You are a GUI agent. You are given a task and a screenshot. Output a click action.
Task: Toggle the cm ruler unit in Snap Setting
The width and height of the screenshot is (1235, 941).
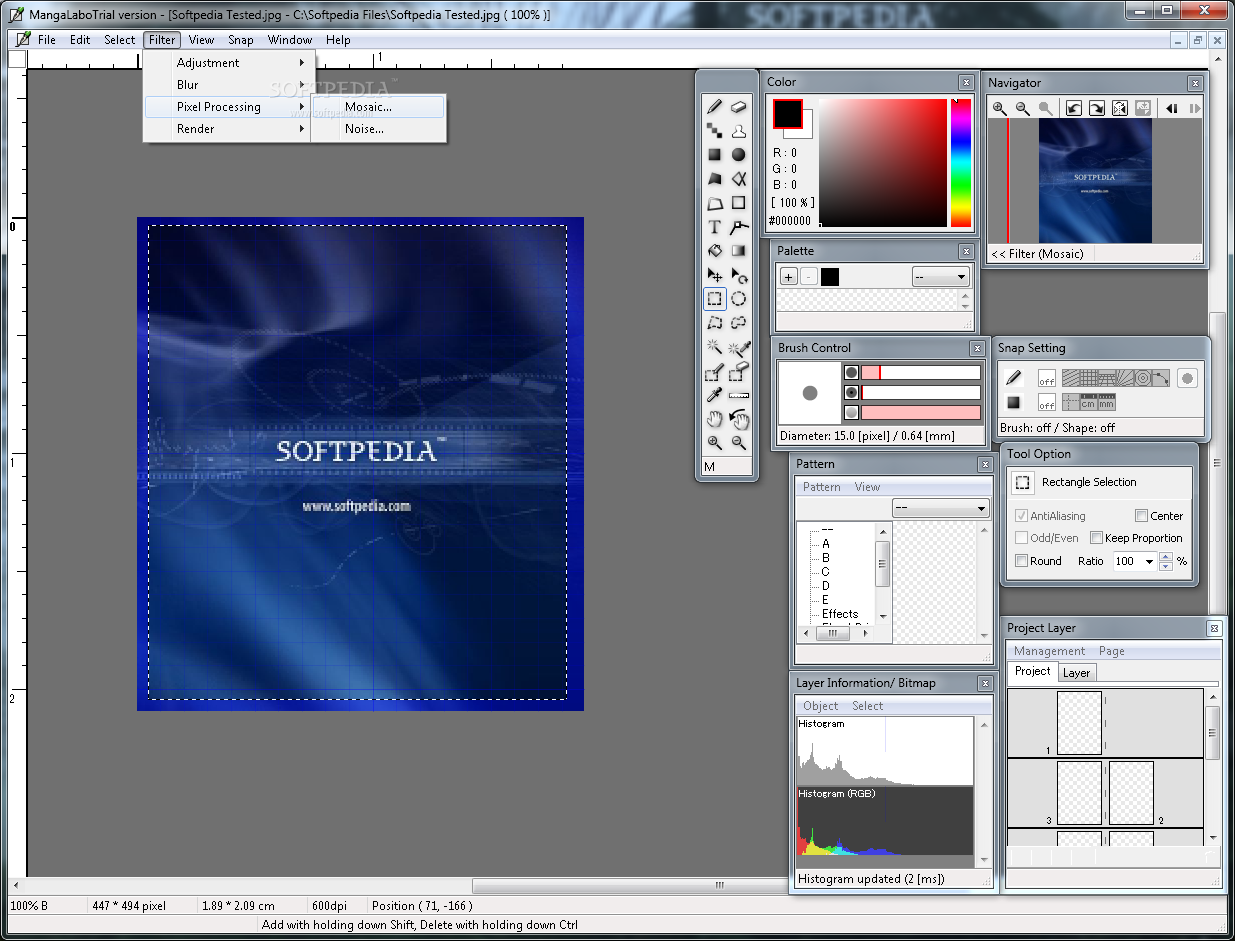(1088, 402)
